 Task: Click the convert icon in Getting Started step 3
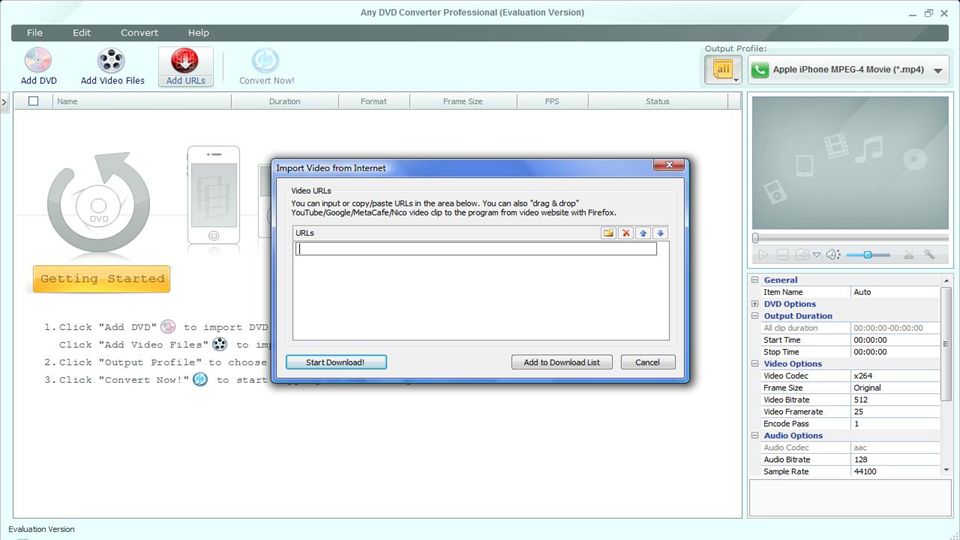[x=200, y=380]
